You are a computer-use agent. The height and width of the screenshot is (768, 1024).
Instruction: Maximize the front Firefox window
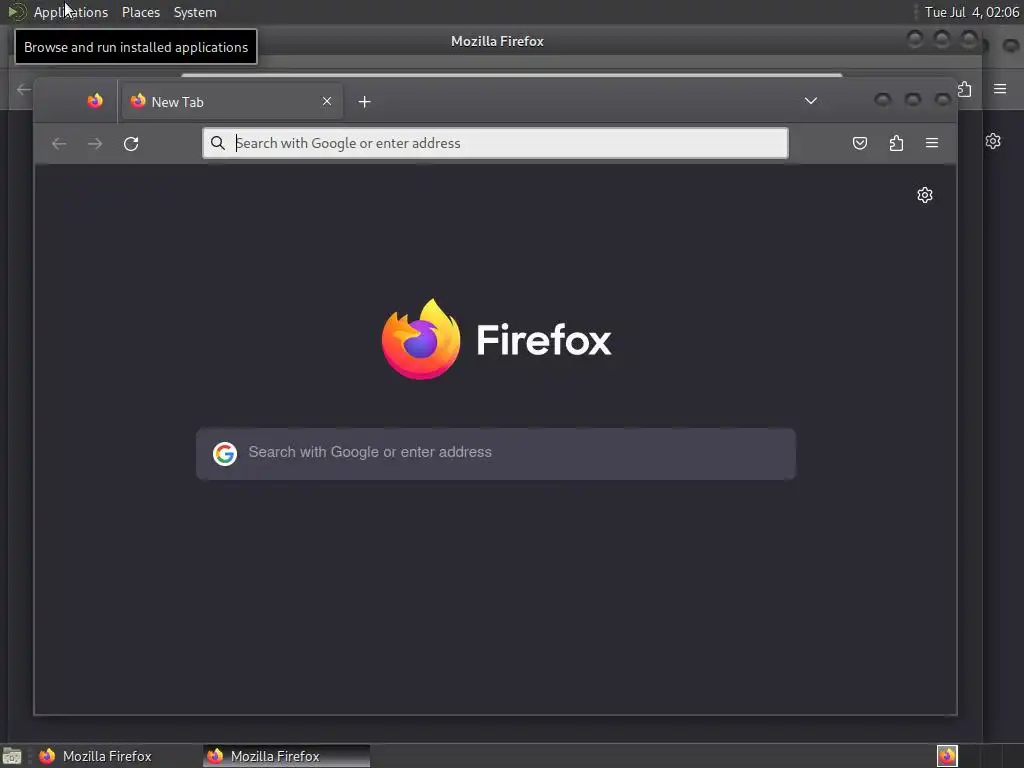point(912,99)
